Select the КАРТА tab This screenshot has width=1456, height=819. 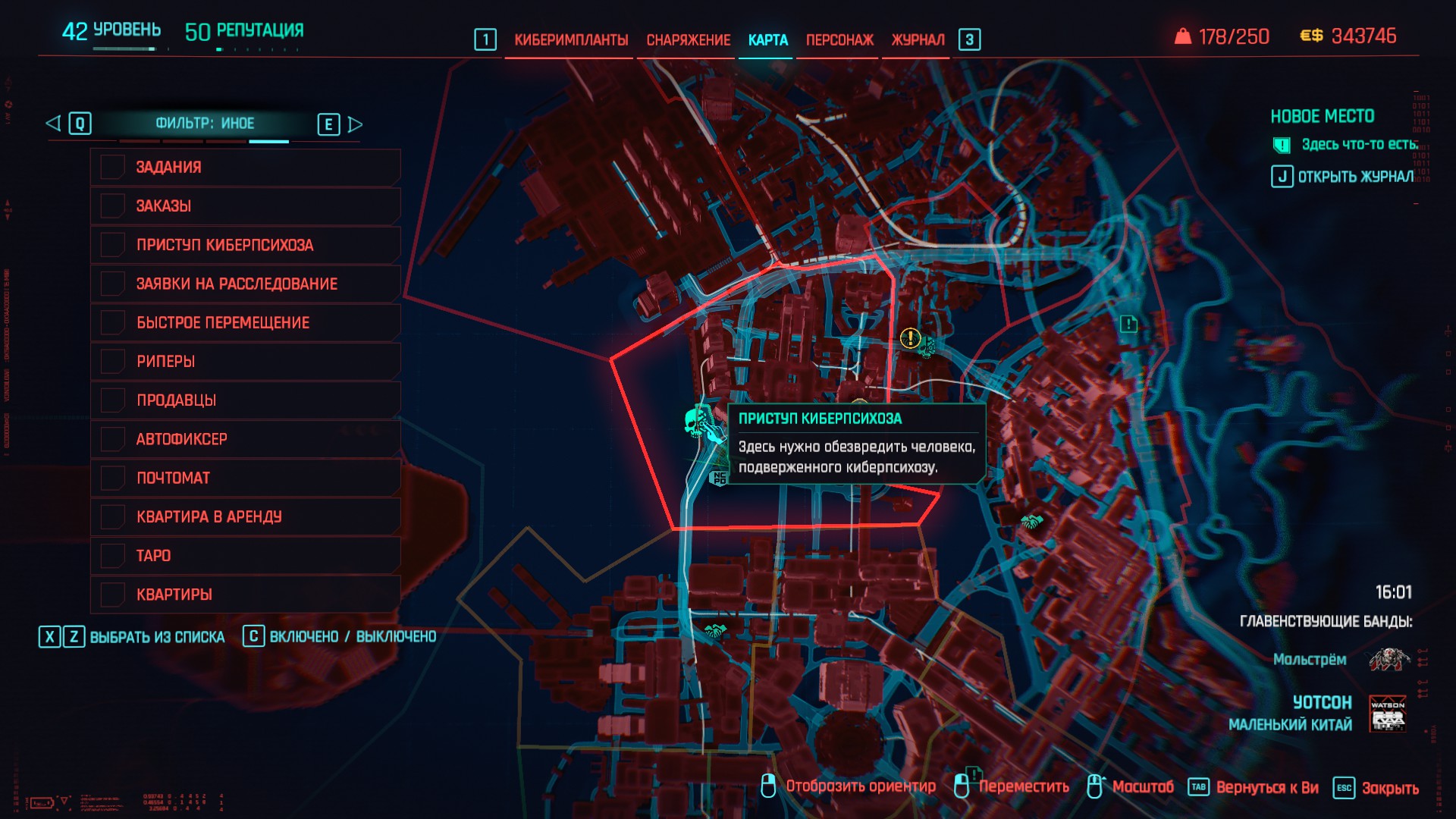click(x=768, y=40)
